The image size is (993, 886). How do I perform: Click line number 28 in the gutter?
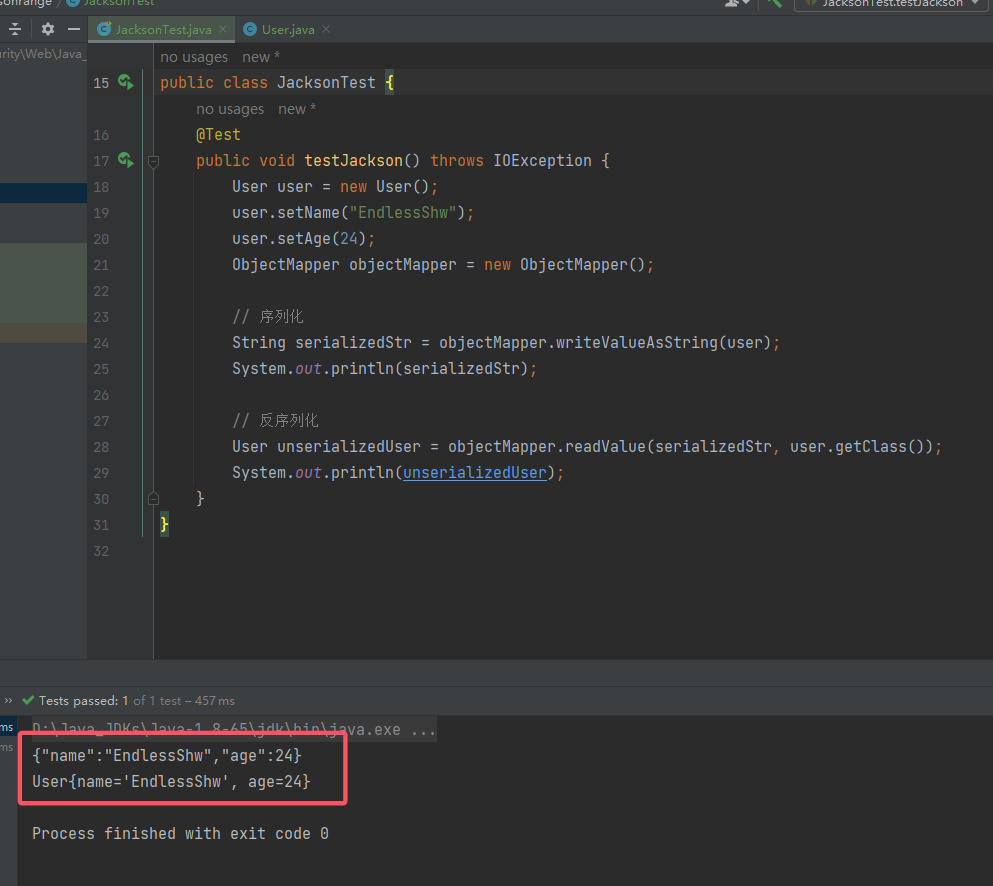click(x=101, y=447)
